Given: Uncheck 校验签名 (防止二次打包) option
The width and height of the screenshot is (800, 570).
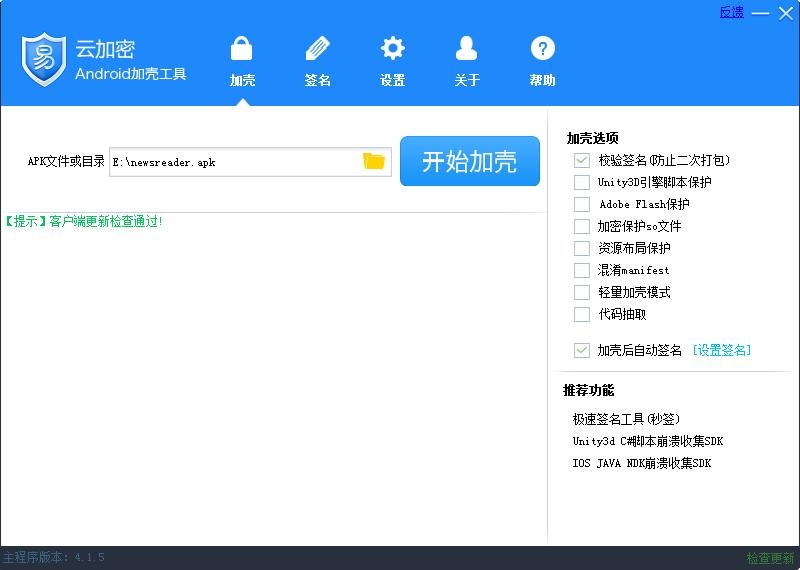Looking at the screenshot, I should click(582, 160).
